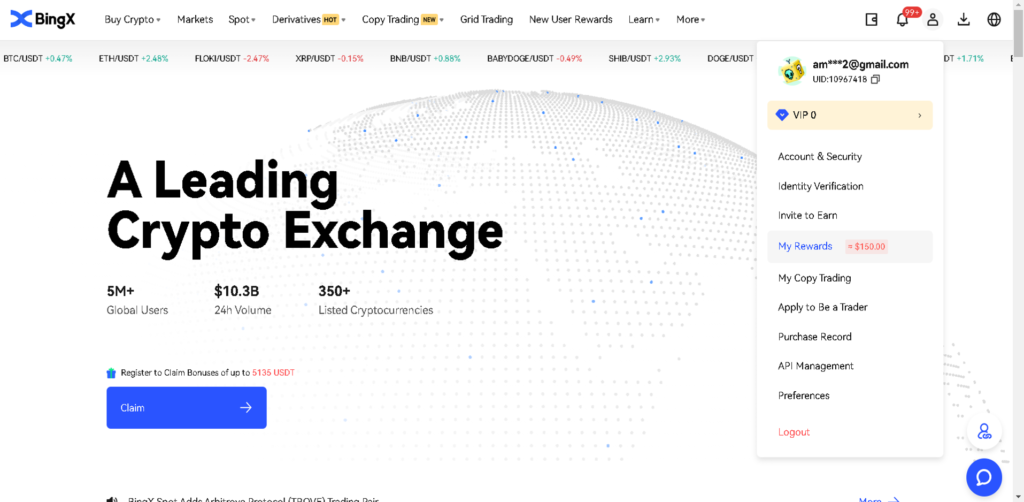1024x502 pixels.
Task: Click the blue Claim button
Action: (x=186, y=408)
